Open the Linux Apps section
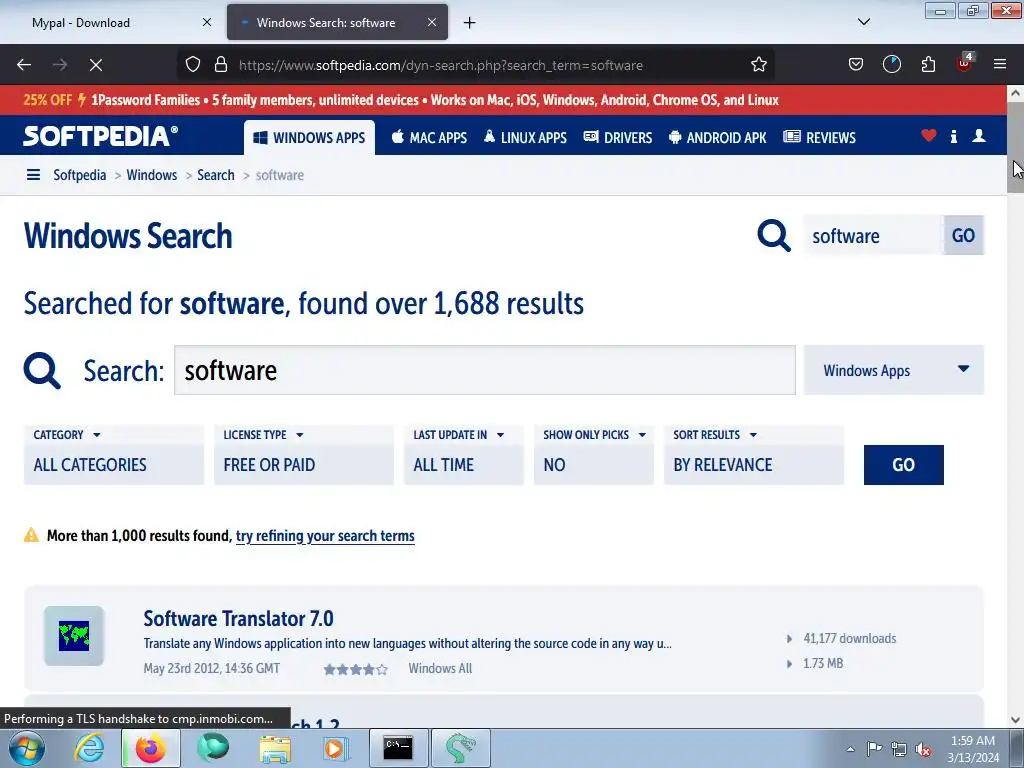Image resolution: width=1024 pixels, height=768 pixels. [525, 138]
